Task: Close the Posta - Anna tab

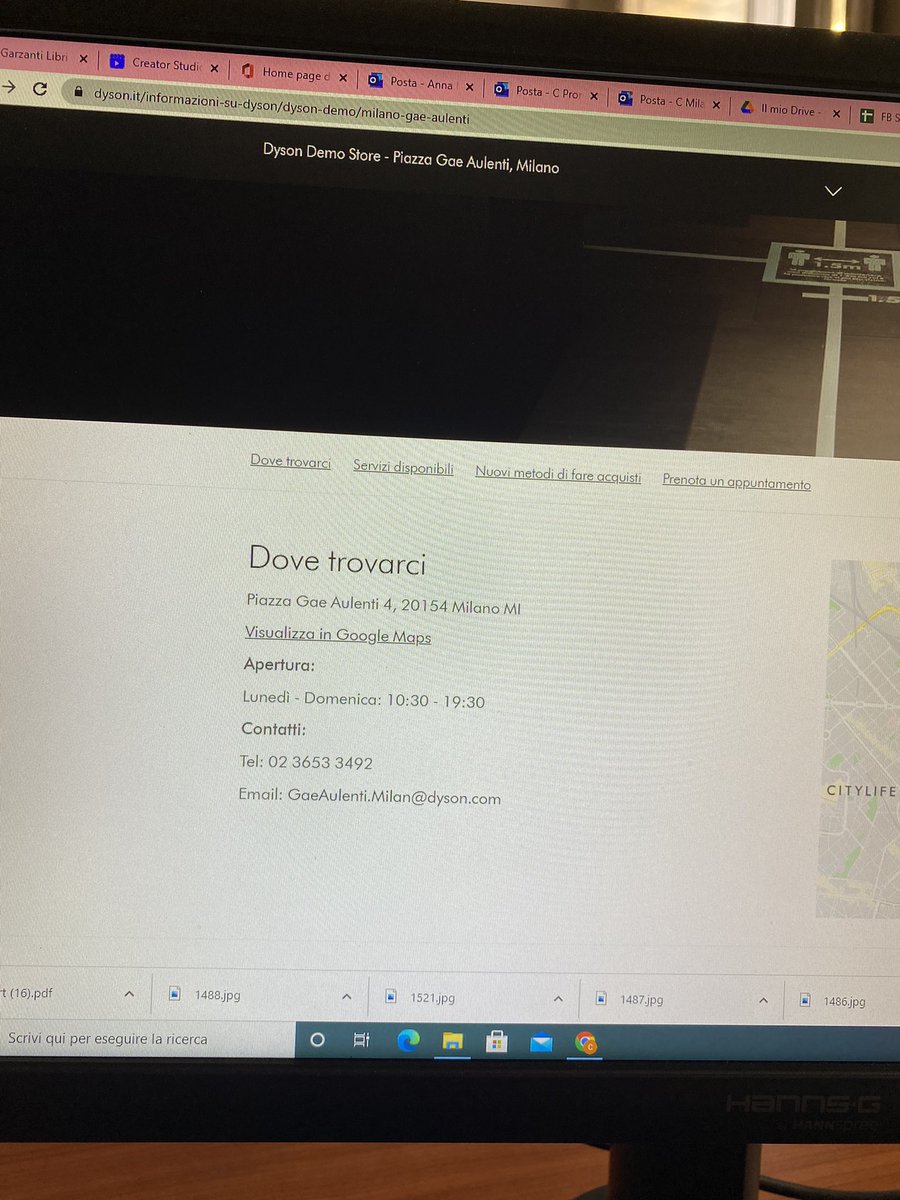Action: coord(469,87)
